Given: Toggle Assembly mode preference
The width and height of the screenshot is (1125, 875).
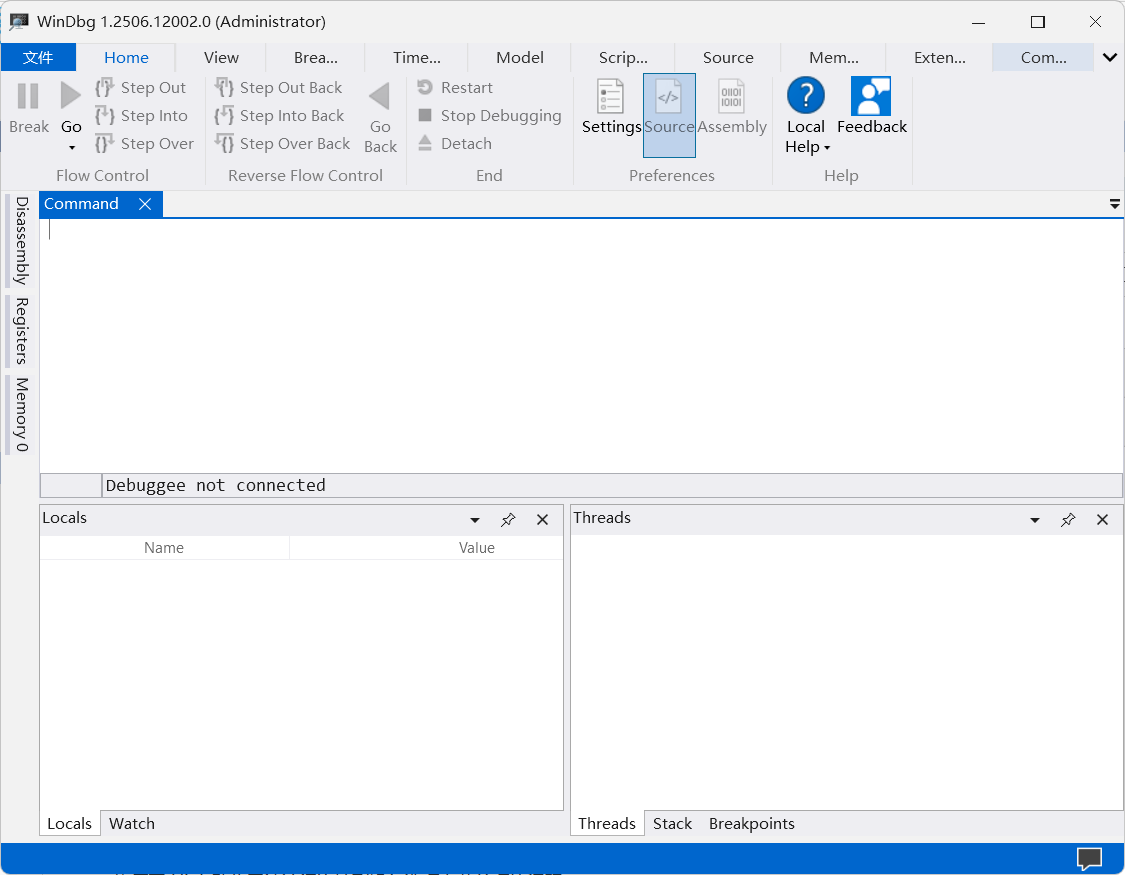Looking at the screenshot, I should point(732,108).
